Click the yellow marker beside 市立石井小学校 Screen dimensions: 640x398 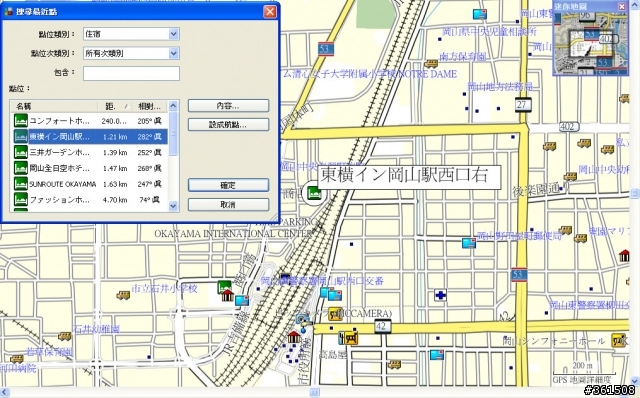pos(123,295)
